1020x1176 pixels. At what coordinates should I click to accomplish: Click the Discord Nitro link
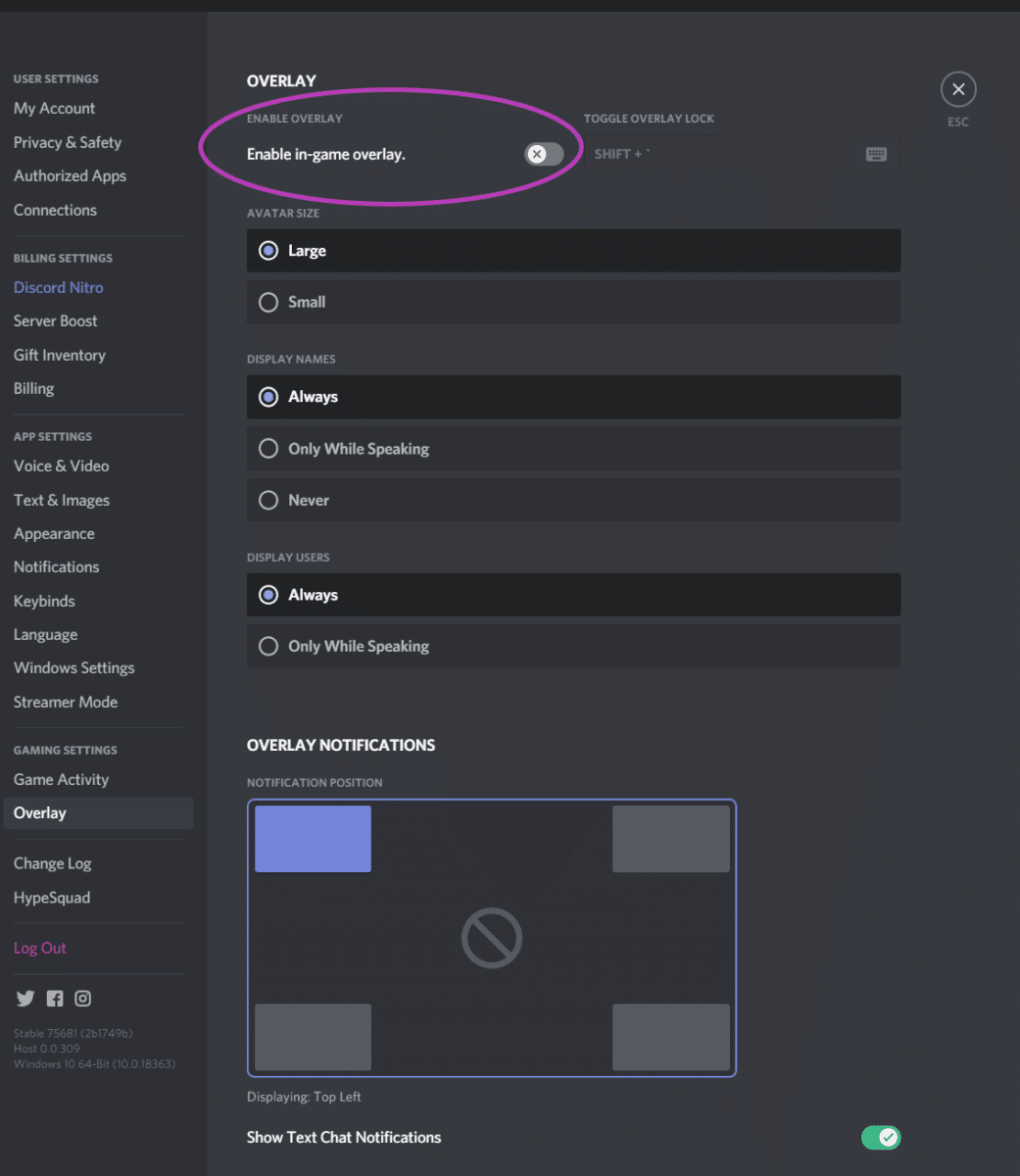[58, 288]
